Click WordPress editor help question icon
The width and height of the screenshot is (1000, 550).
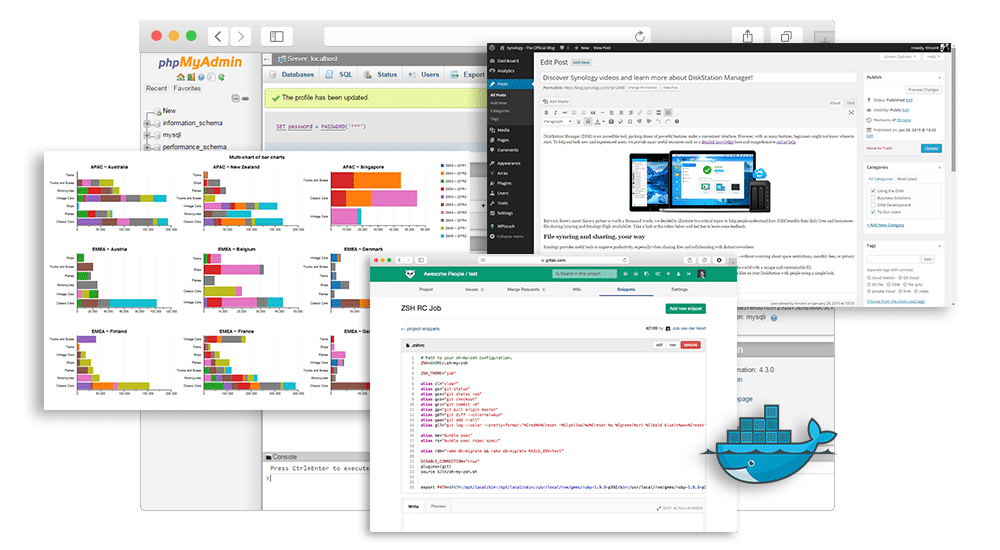click(677, 121)
